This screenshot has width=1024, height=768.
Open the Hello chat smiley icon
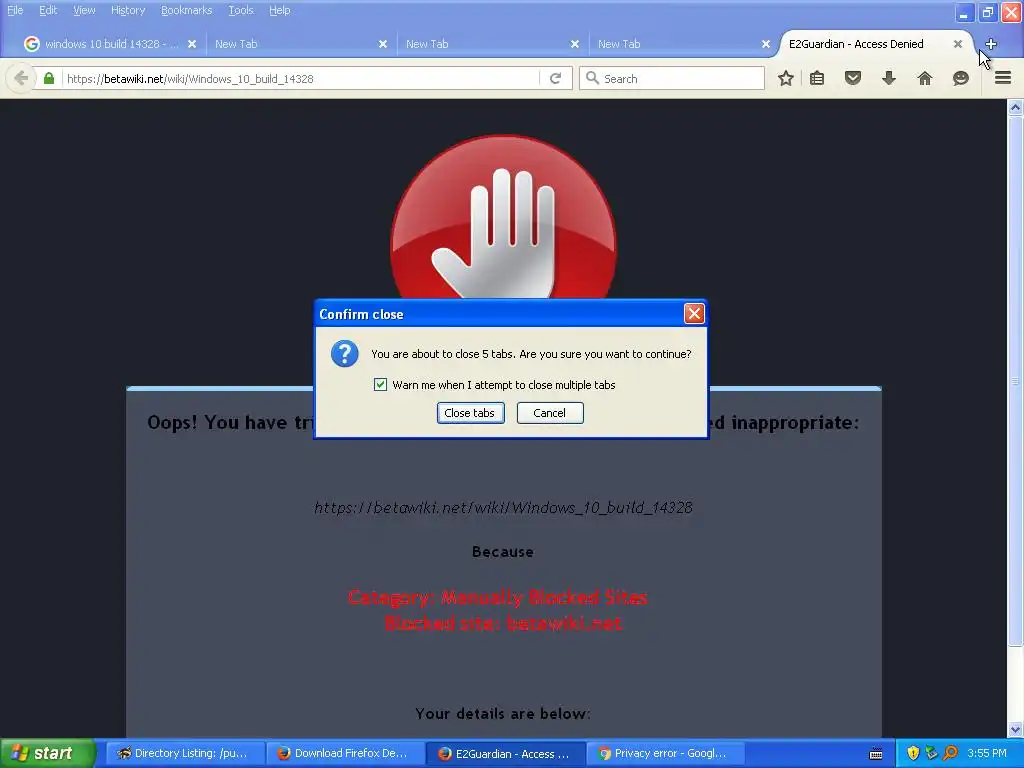[961, 78]
